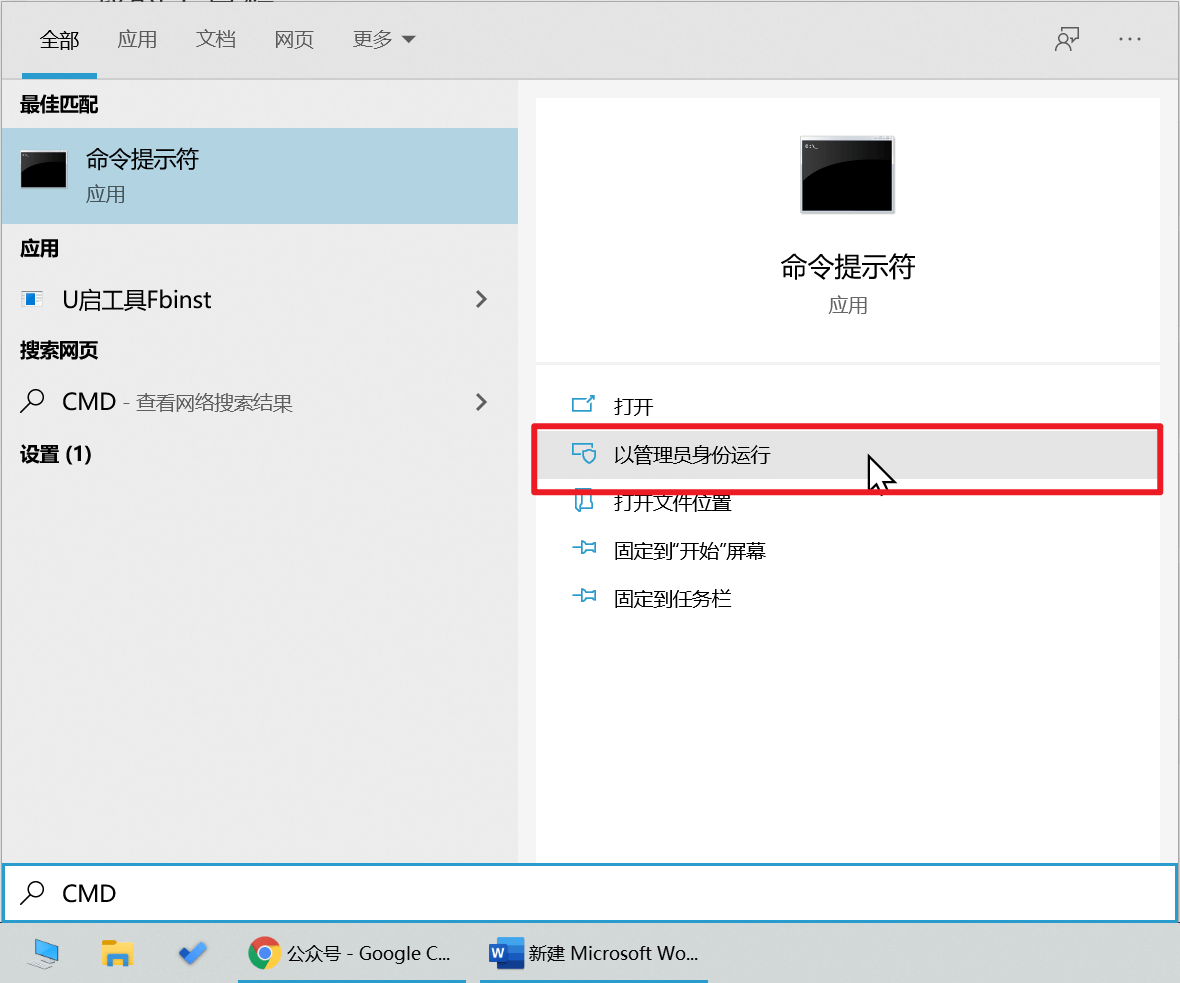1180x983 pixels.
Task: Click the search magnifier icon in search box
Action: [33, 893]
